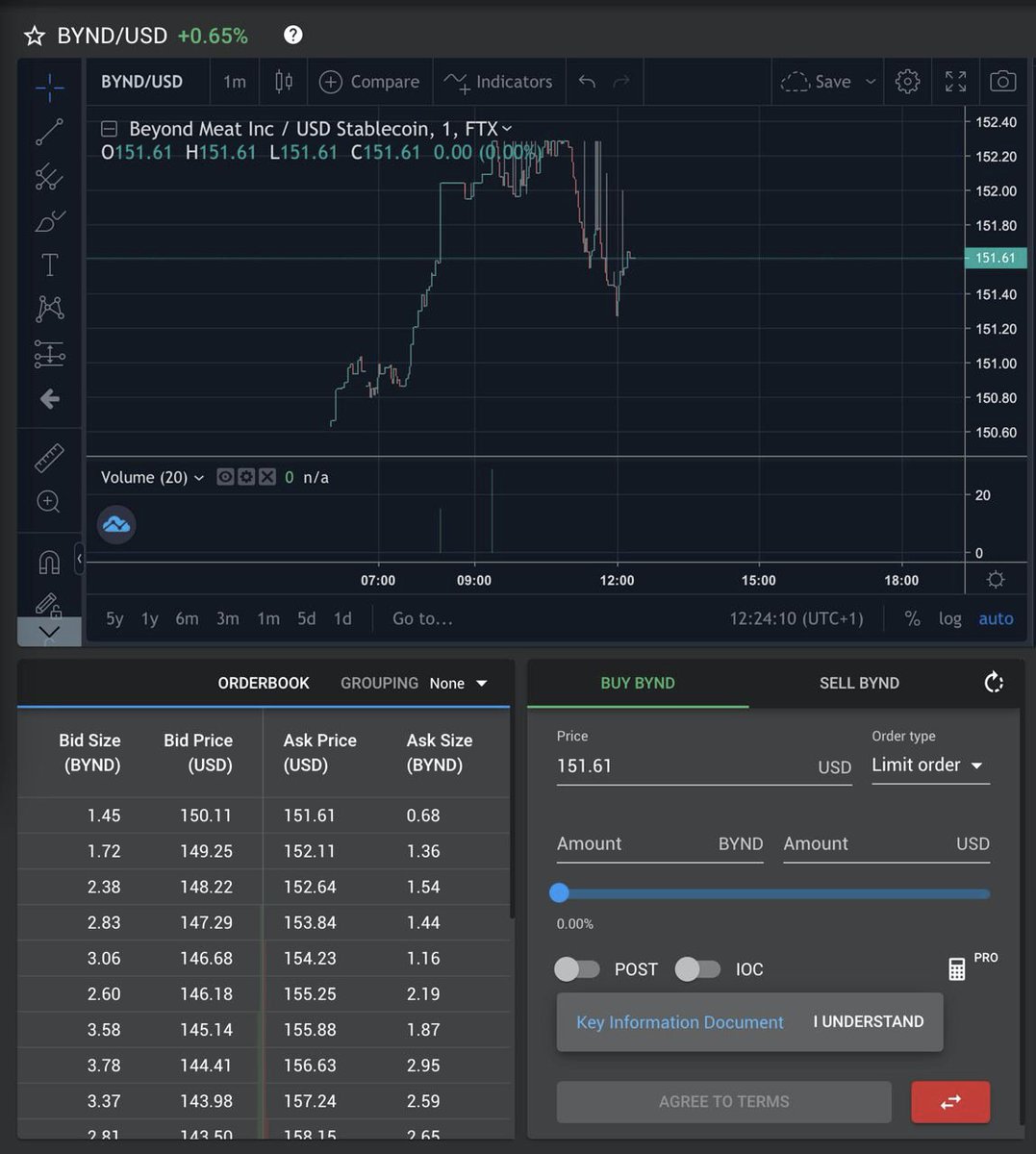The height and width of the screenshot is (1154, 1036).
Task: Collapse the Beyond Meat legend box
Action: 110,129
